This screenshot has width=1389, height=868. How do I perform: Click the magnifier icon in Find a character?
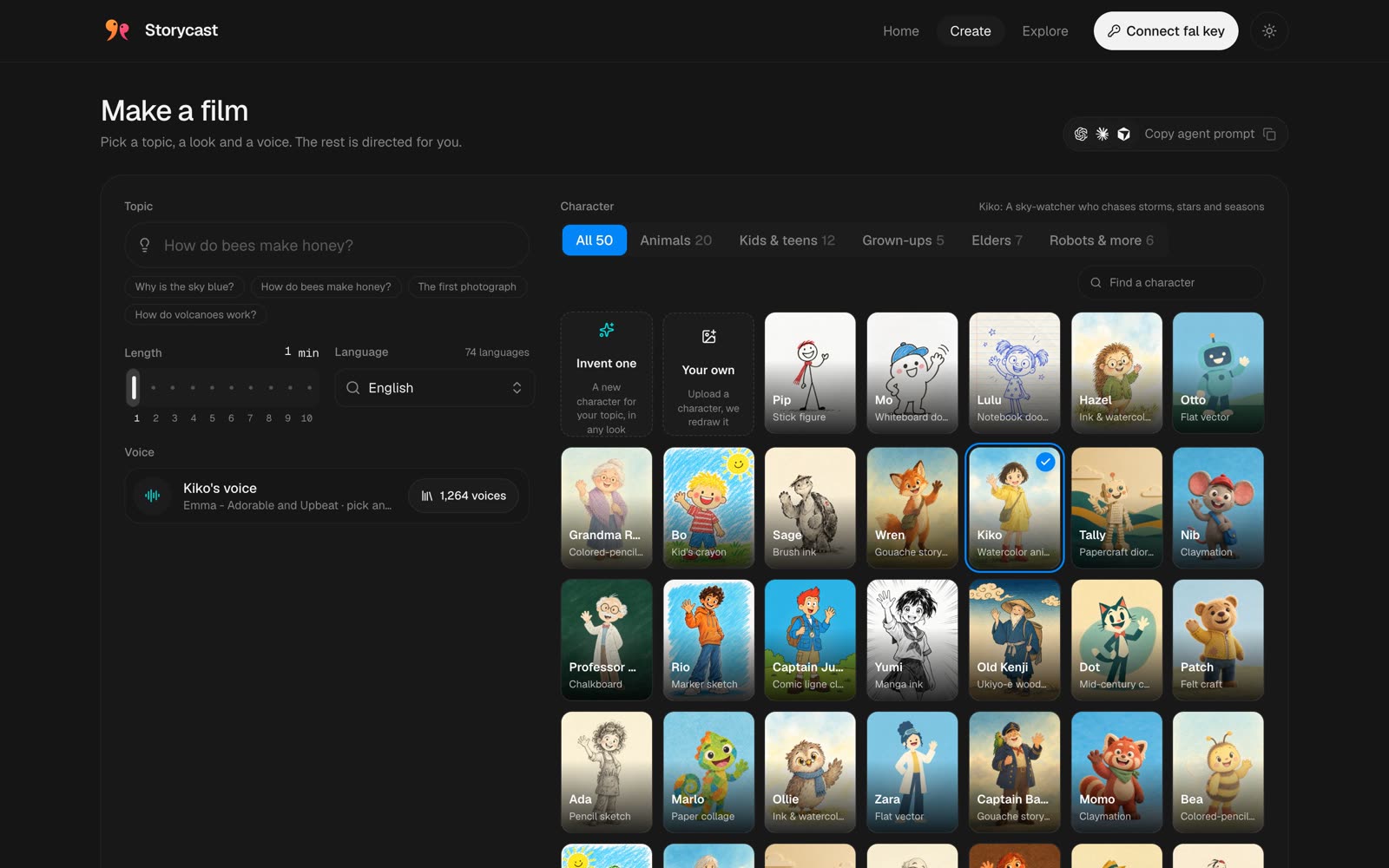click(1096, 283)
